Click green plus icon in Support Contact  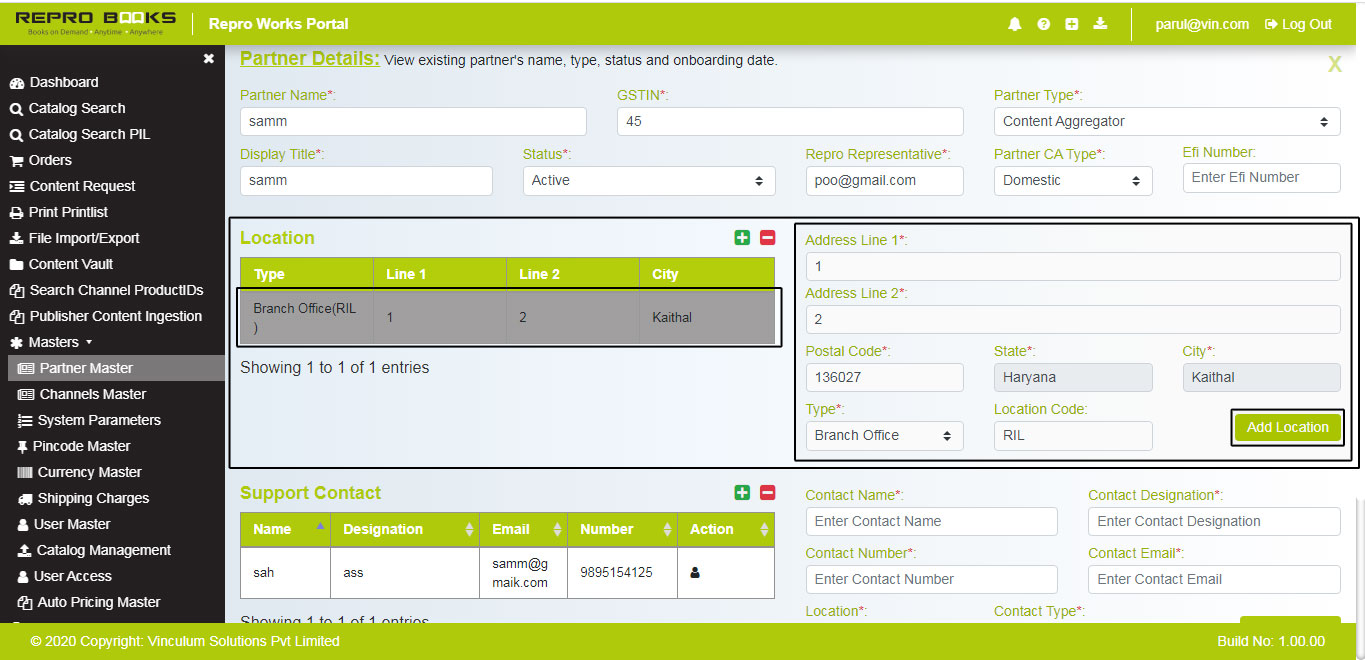(x=742, y=492)
